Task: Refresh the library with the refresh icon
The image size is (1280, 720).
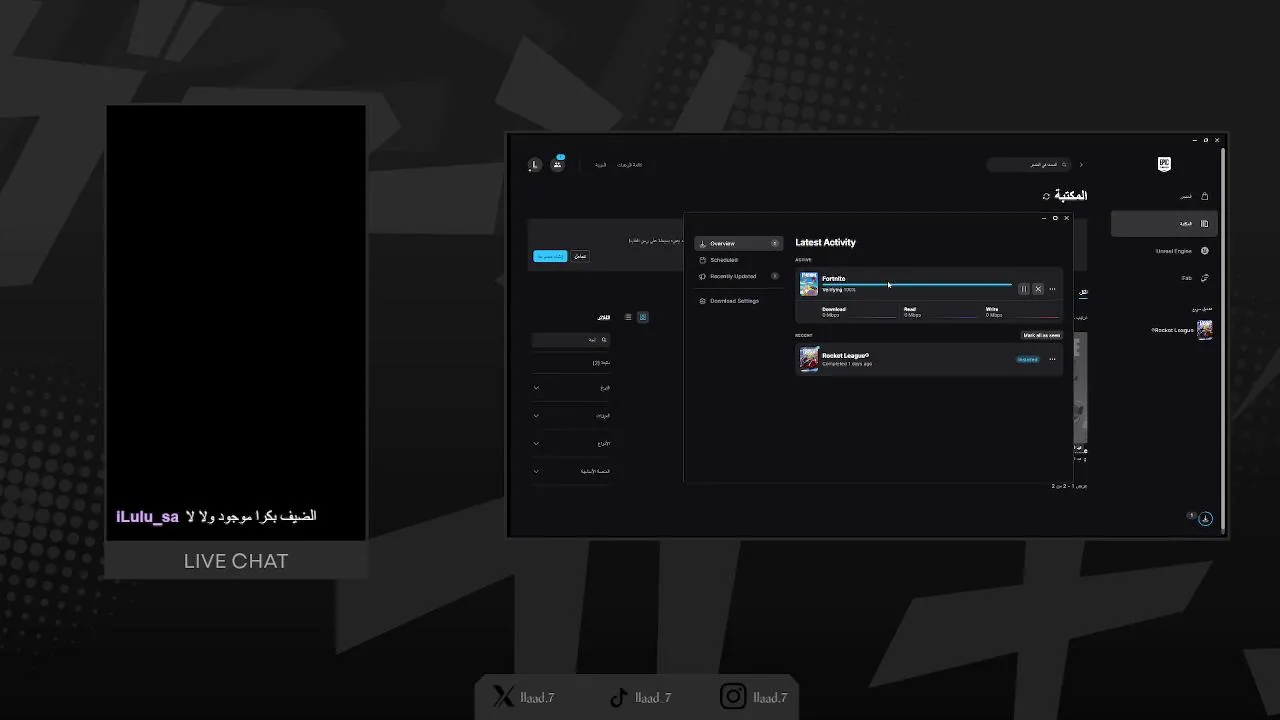Action: pos(1046,197)
